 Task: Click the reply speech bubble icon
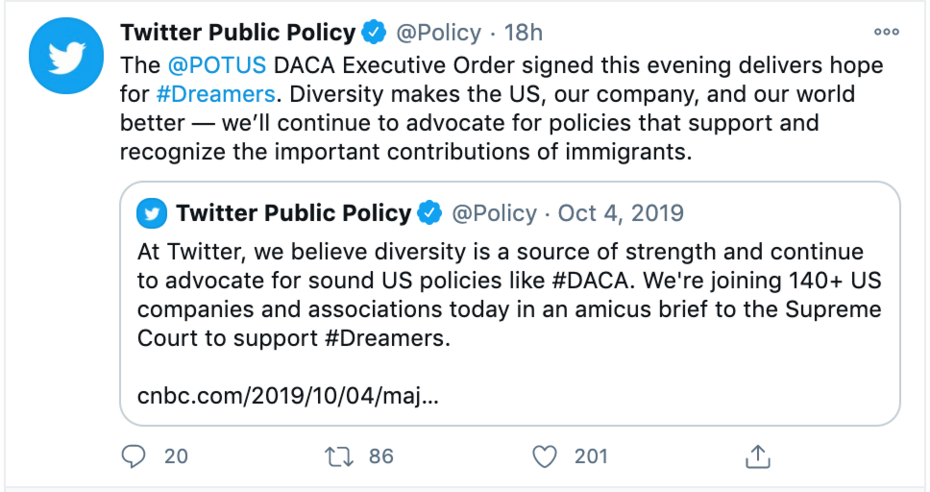click(x=134, y=457)
